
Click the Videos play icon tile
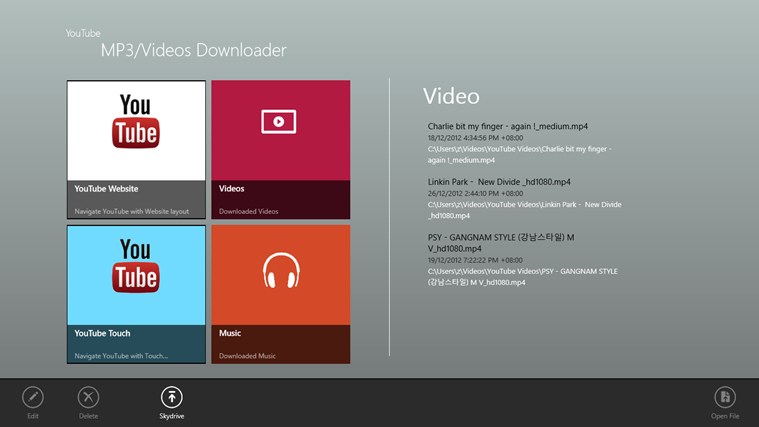tap(279, 122)
